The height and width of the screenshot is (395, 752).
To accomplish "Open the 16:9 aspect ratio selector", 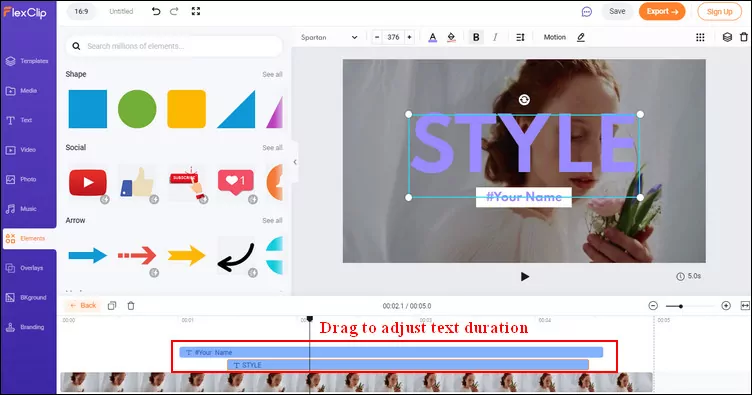I will 81,12.
